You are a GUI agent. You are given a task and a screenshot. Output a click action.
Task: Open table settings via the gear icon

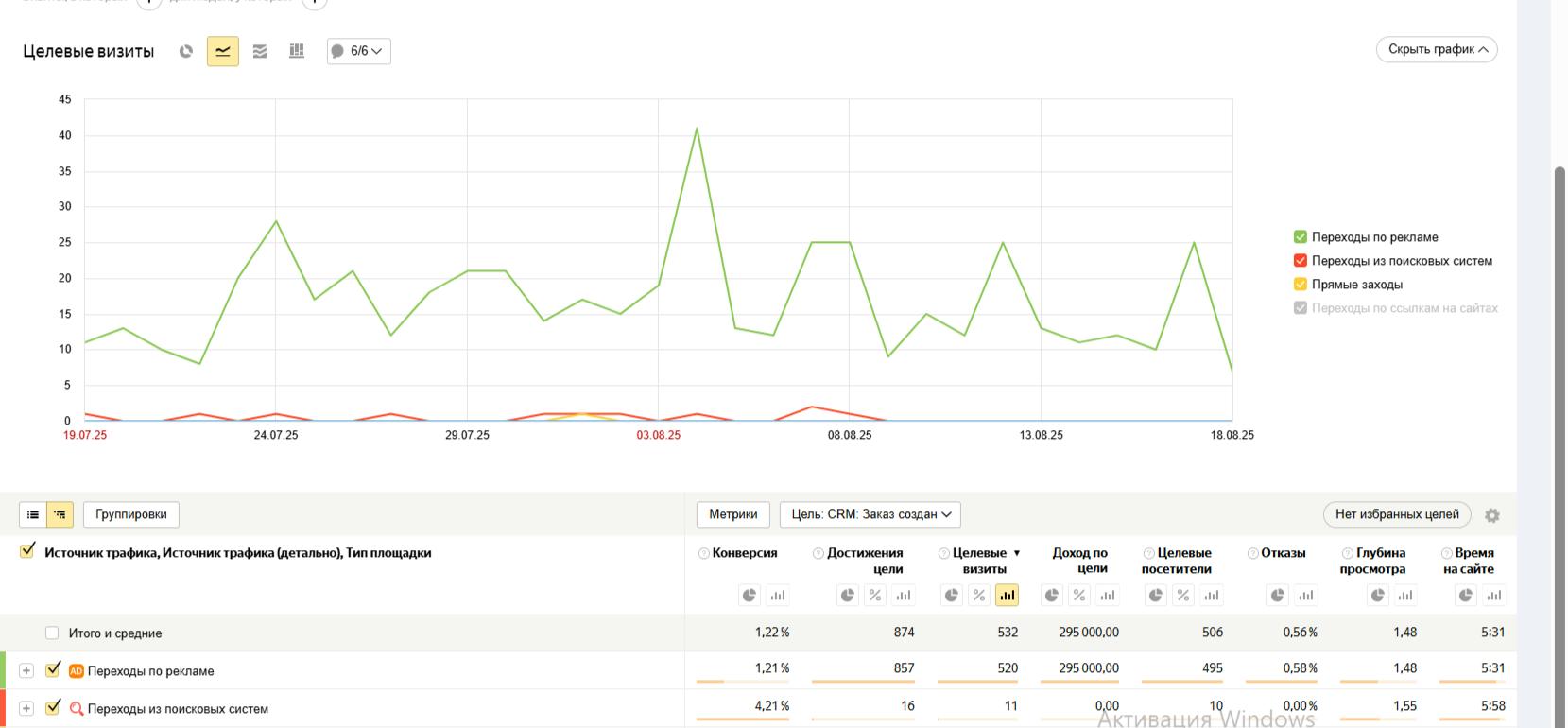[1492, 515]
